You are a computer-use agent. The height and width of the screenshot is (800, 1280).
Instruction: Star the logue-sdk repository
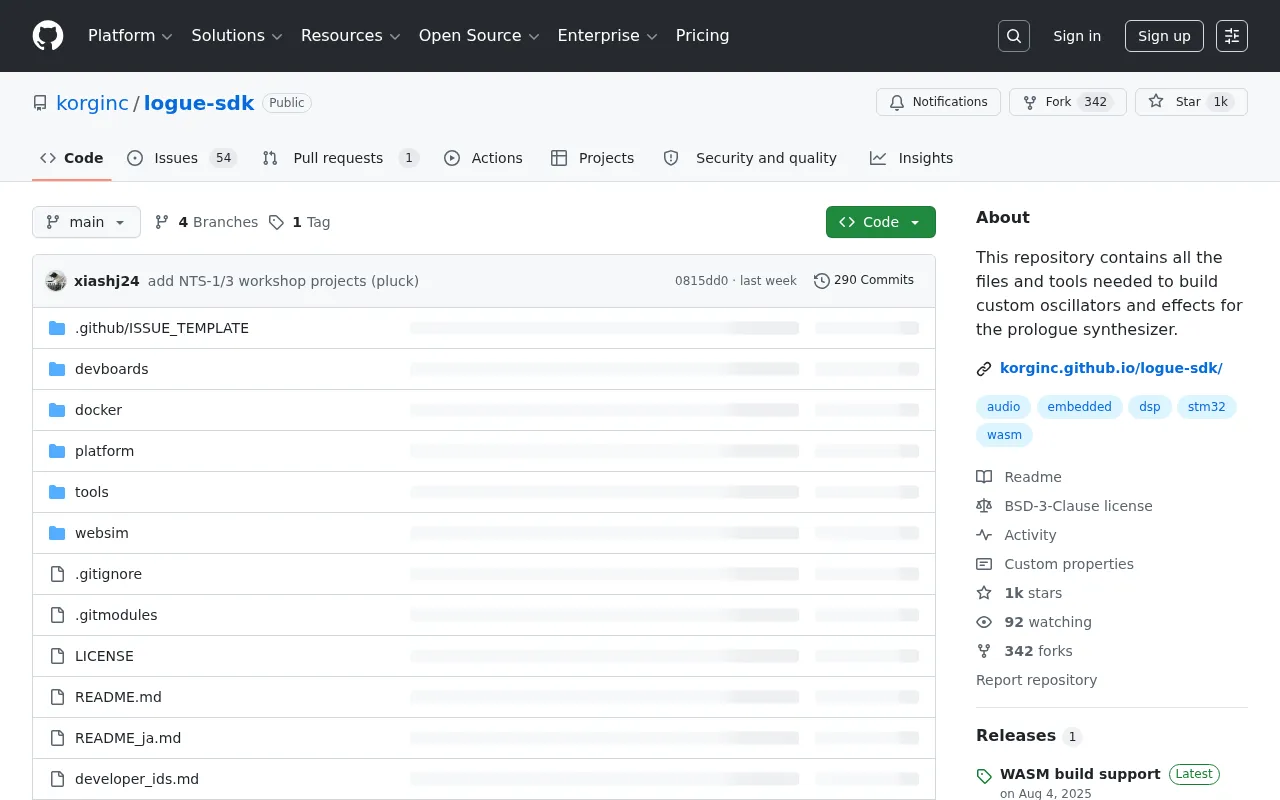(1191, 102)
